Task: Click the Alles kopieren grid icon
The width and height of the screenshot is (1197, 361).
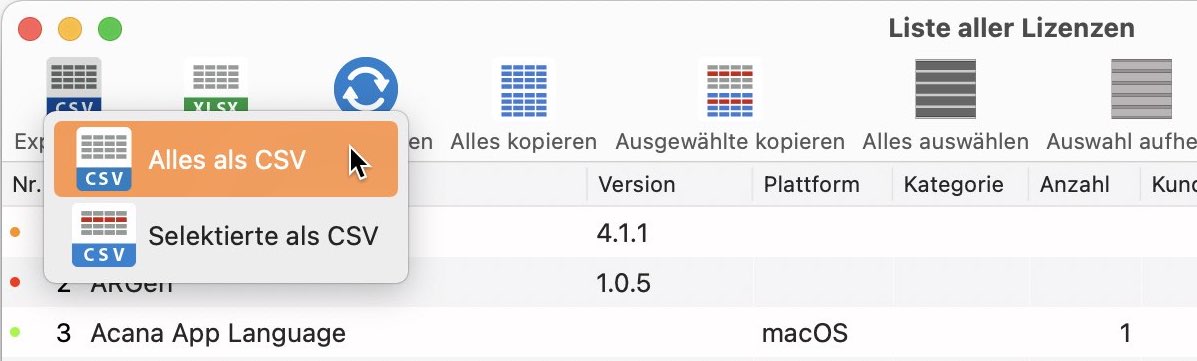Action: (524, 90)
